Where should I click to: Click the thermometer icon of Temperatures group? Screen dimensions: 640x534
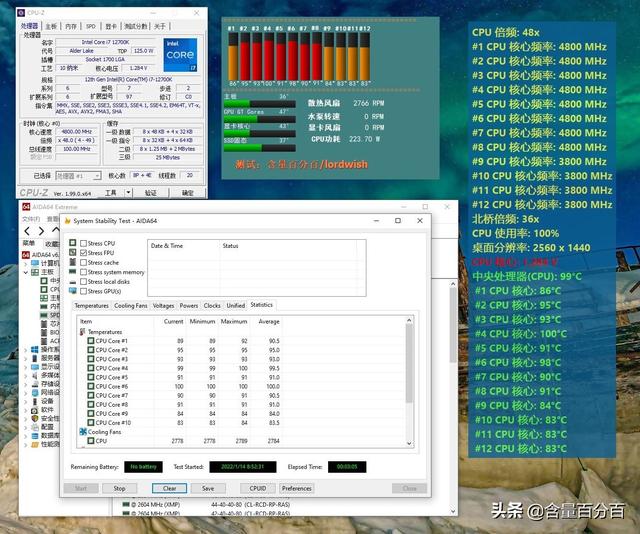[83, 332]
